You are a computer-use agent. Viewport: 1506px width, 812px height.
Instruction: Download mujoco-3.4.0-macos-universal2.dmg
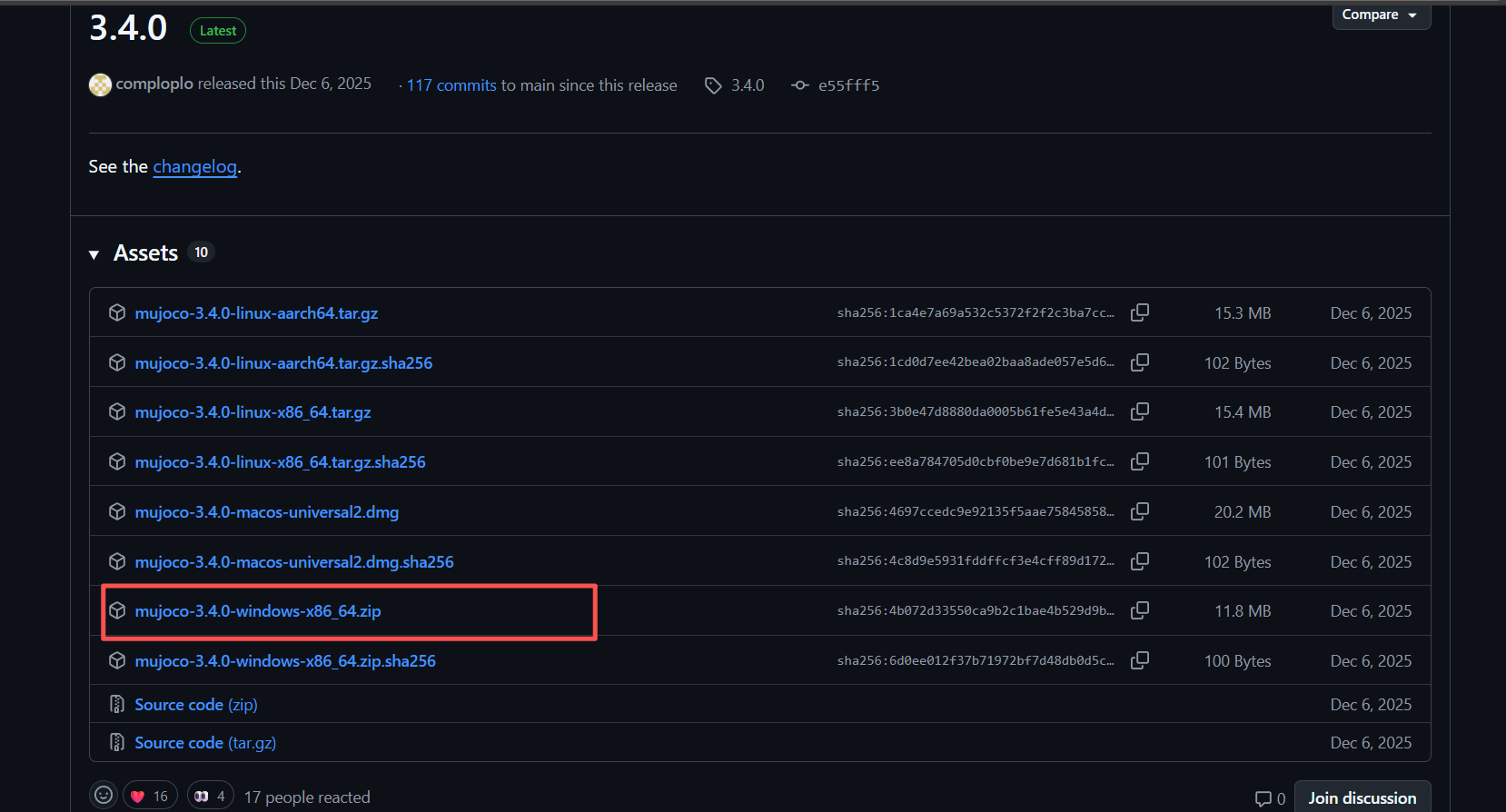267,512
